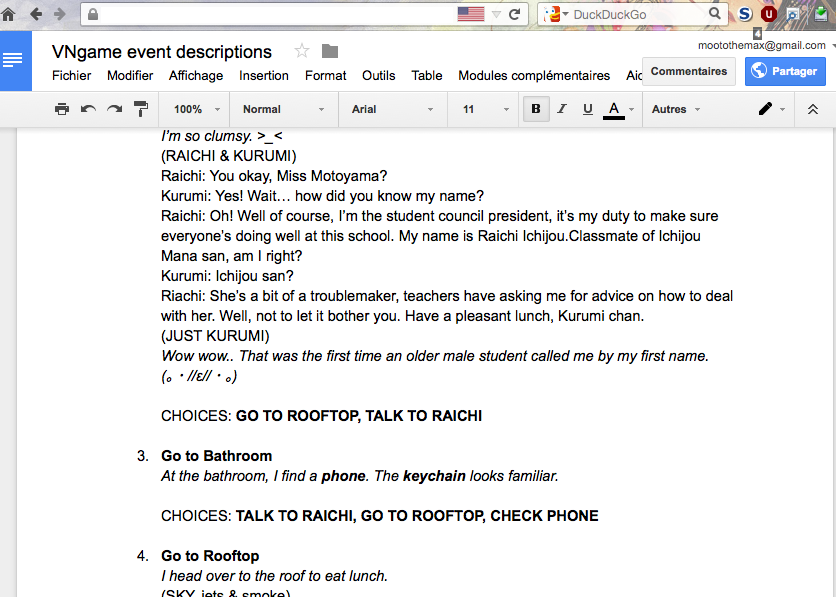Open the text color picker
This screenshot has height=597, width=836.
[618, 109]
